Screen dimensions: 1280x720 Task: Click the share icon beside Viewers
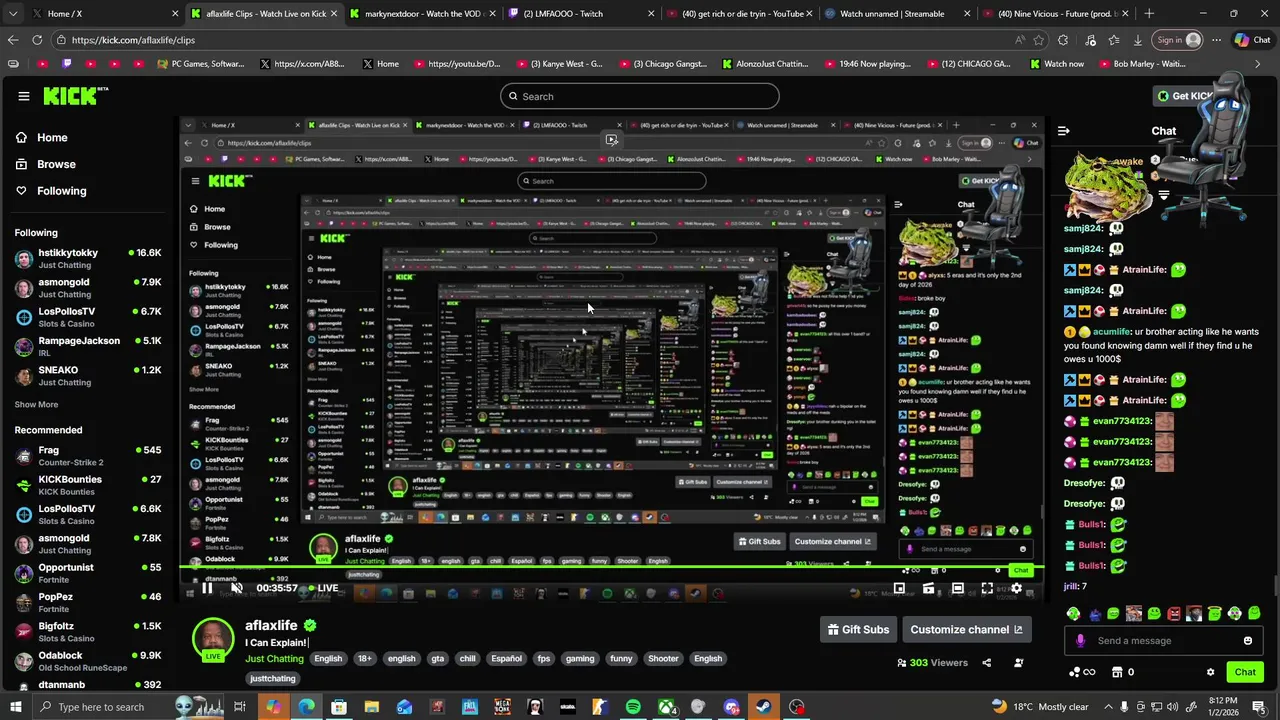coord(987,663)
